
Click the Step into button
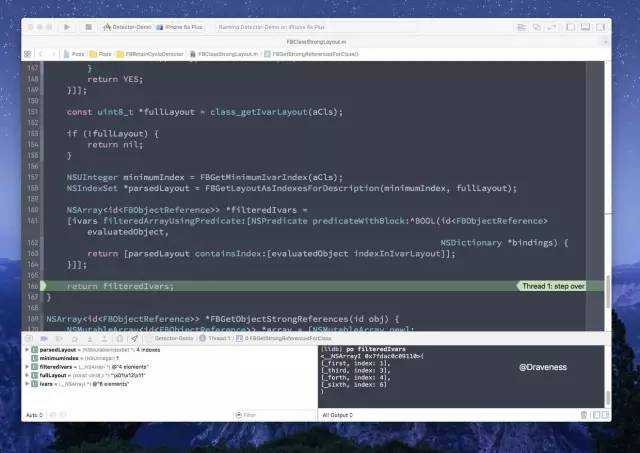89,338
